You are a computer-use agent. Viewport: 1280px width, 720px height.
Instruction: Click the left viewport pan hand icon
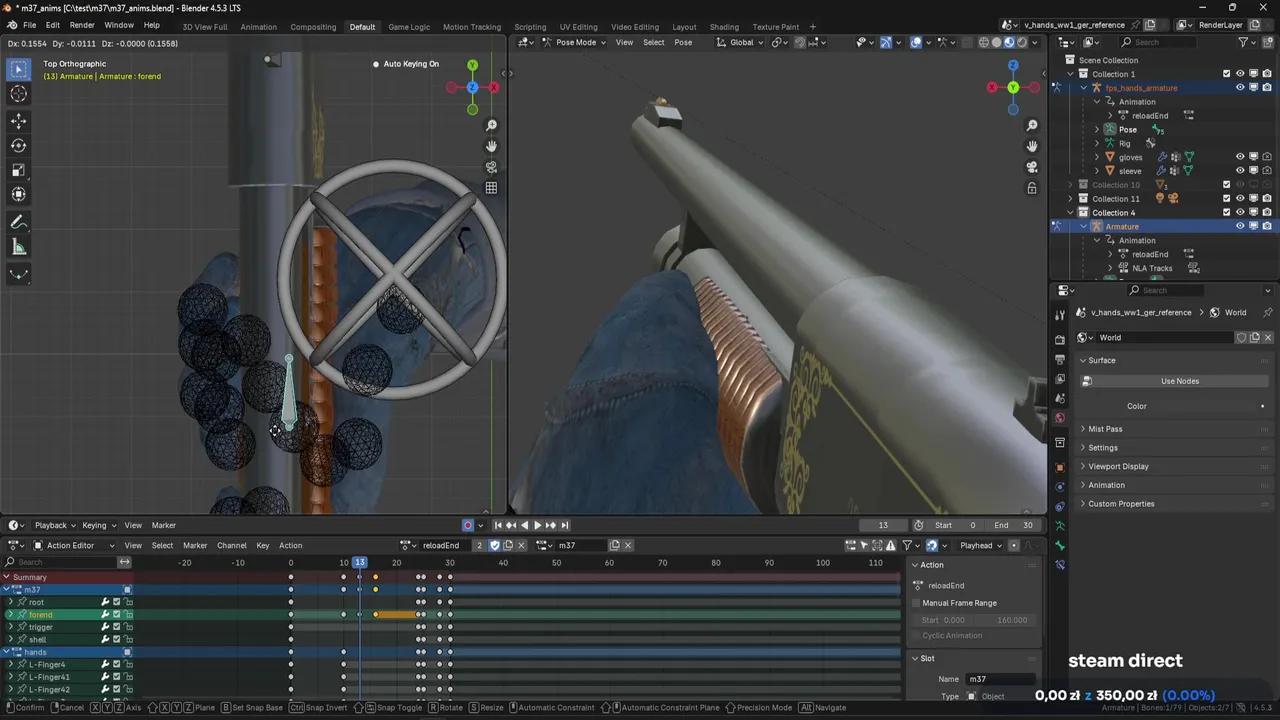pos(491,147)
